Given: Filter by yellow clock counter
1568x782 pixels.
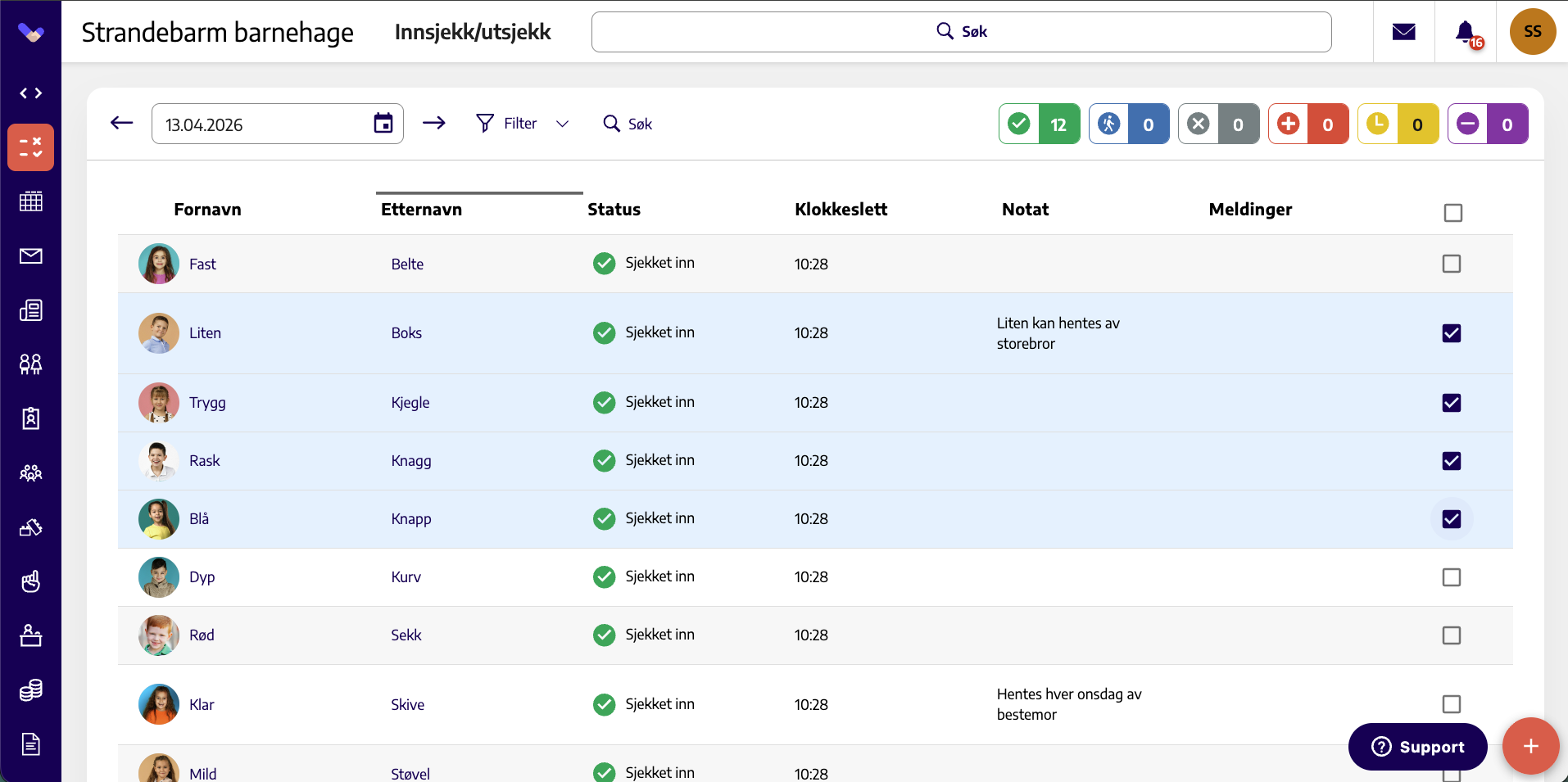Looking at the screenshot, I should tap(1398, 124).
